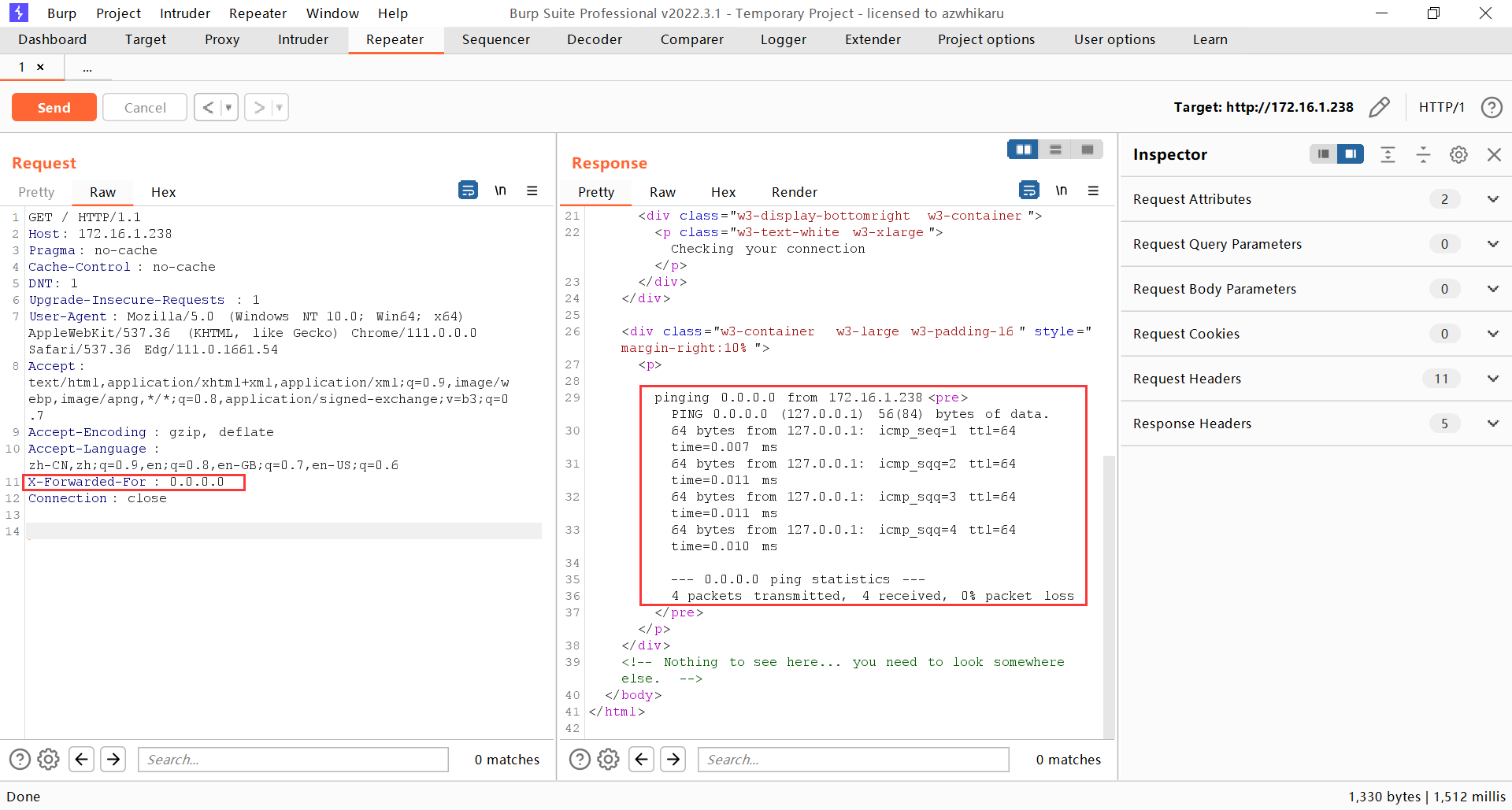Screen dimensions: 1512x810
Task: Change HTTP/1 protocol selector
Action: click(1441, 107)
